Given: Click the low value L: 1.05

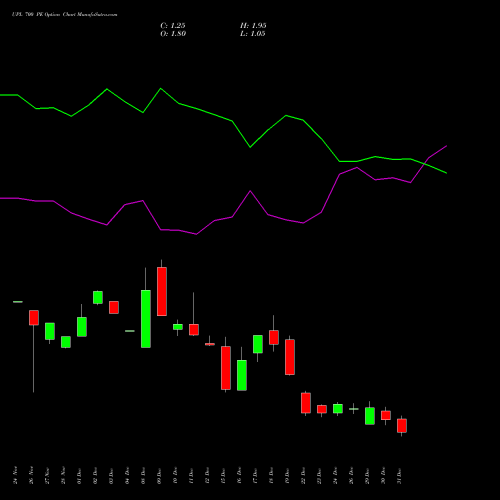Looking at the screenshot, I should click(x=253, y=34).
